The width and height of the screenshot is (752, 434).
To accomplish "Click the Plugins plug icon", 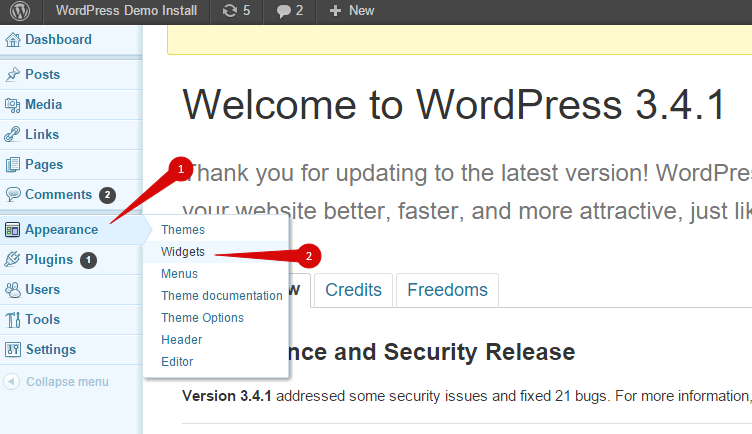I will (x=13, y=259).
